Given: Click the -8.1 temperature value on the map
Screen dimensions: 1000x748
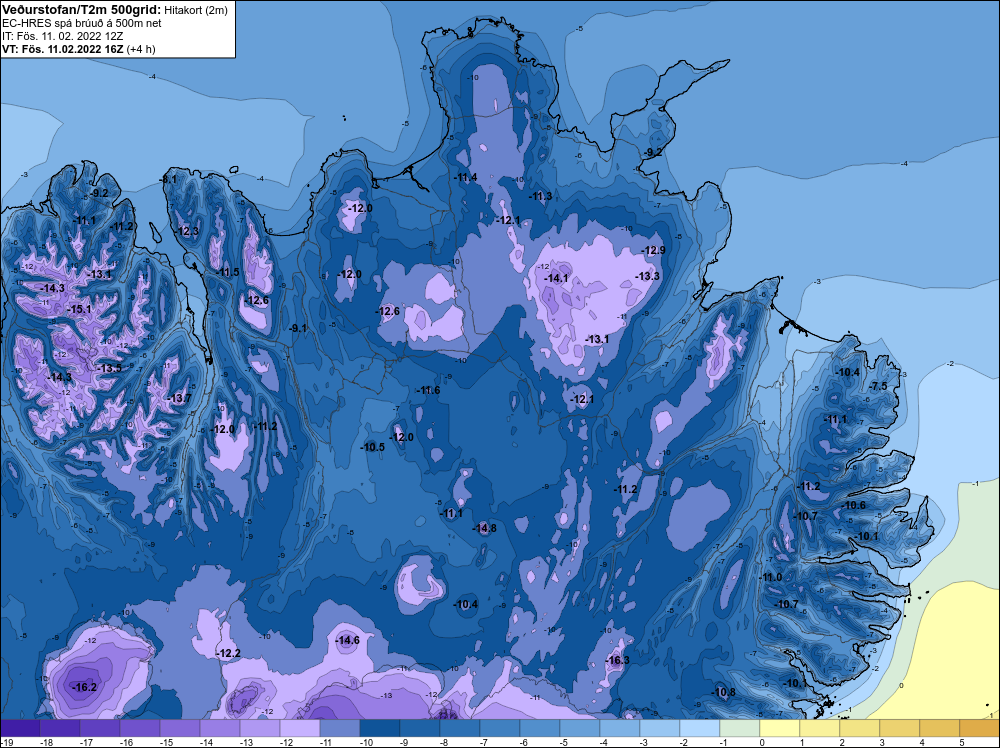Looking at the screenshot, I should pyautogui.click(x=169, y=180).
